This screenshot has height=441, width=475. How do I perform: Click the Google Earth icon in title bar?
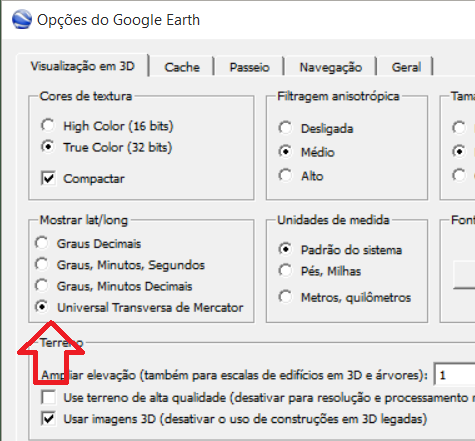[x=22, y=19]
